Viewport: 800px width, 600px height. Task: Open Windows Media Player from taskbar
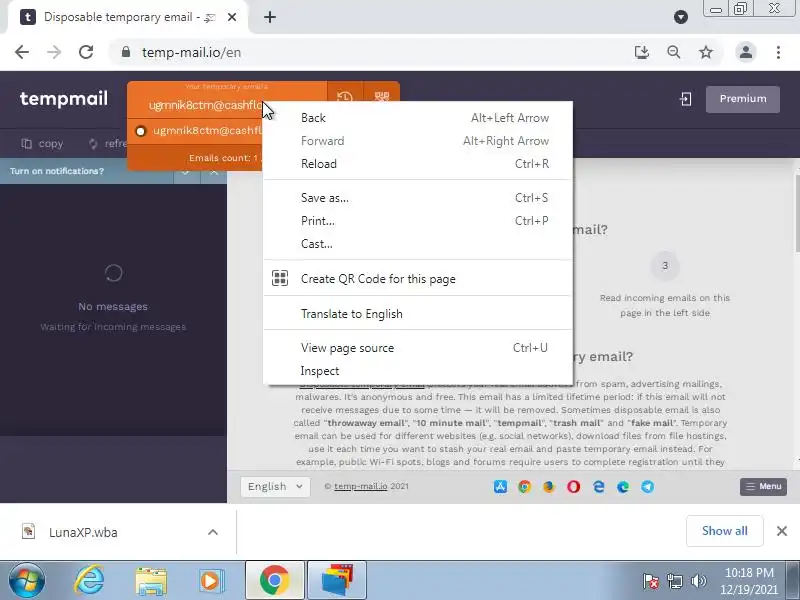211,581
